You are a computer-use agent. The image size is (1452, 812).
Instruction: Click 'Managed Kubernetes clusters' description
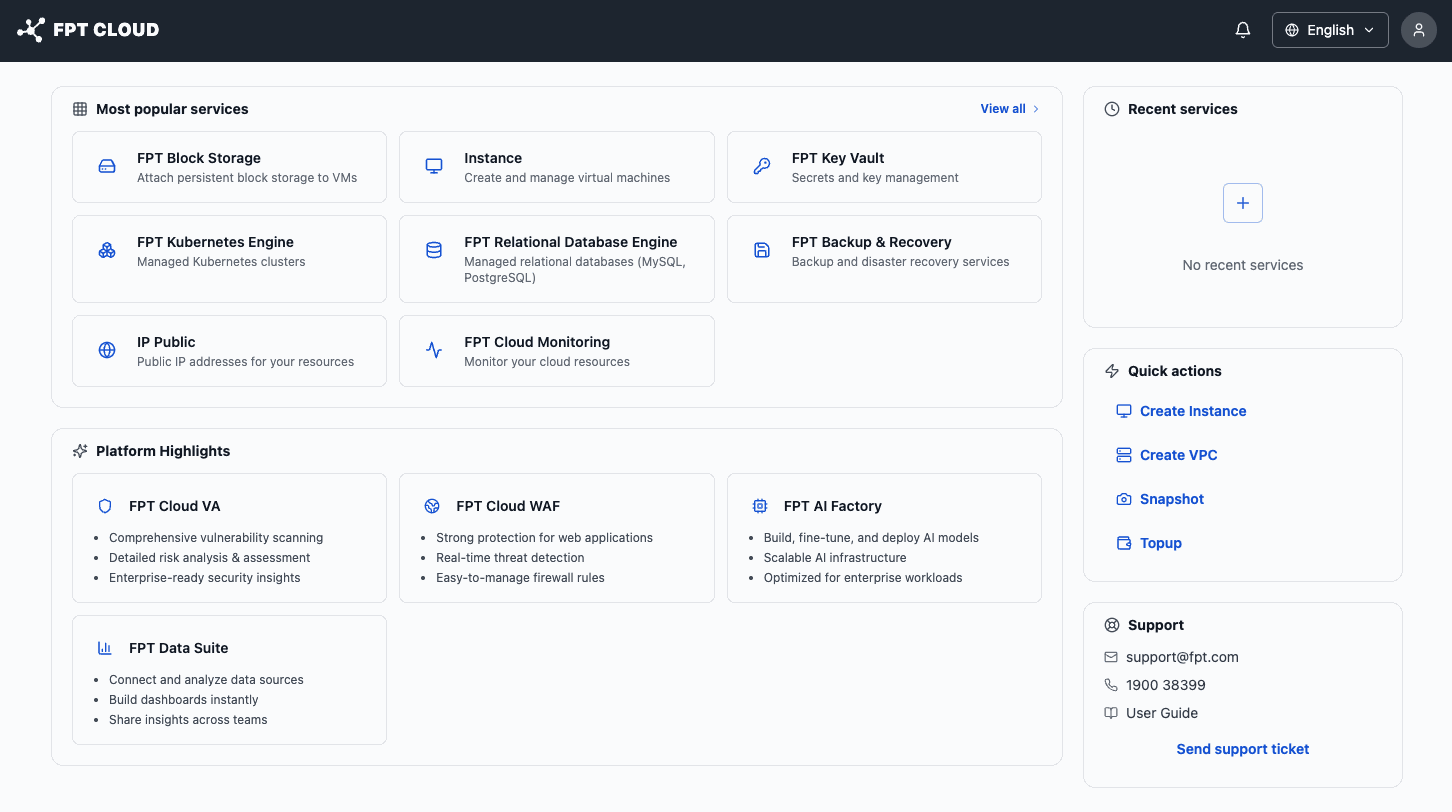point(221,262)
